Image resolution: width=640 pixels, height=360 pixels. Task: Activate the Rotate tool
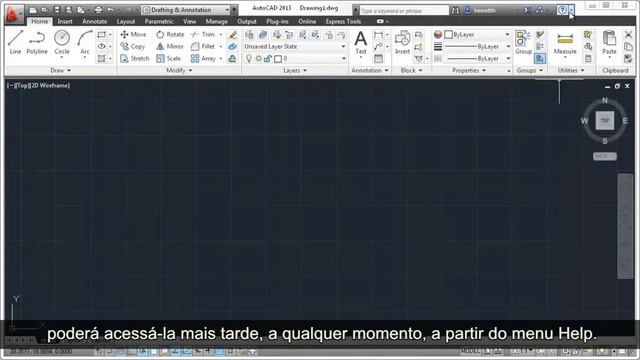tap(170, 34)
